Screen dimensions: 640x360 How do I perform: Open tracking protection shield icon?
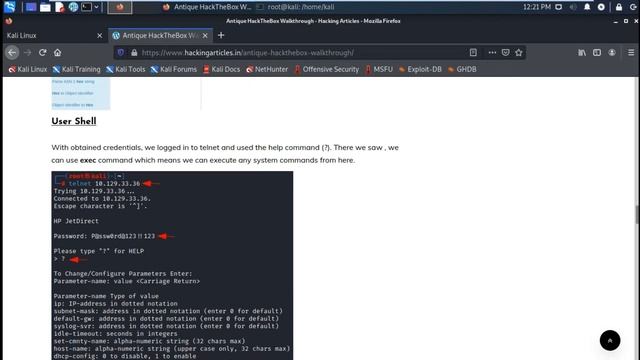tap(121, 53)
